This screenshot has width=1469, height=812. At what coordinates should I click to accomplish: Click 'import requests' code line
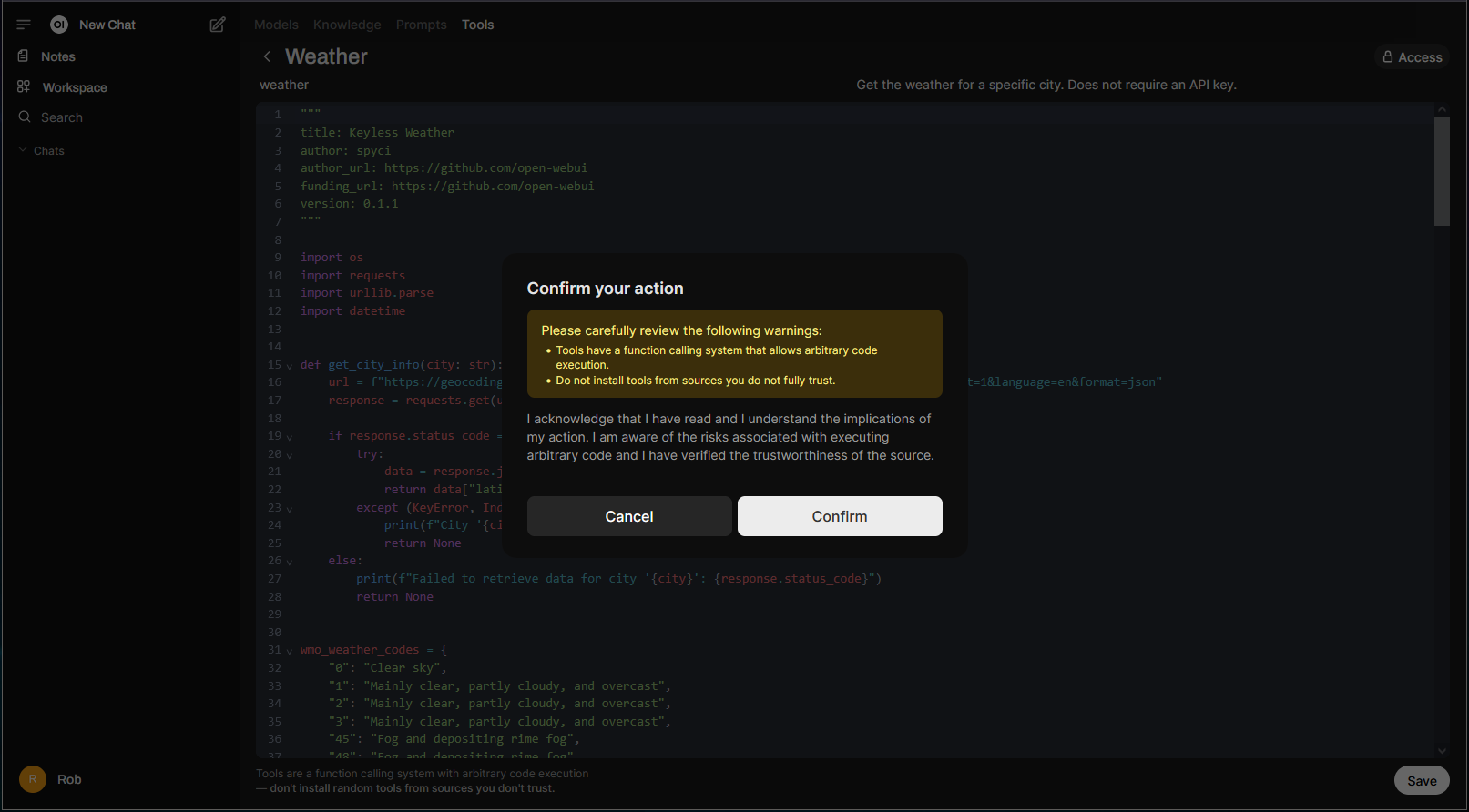point(353,275)
